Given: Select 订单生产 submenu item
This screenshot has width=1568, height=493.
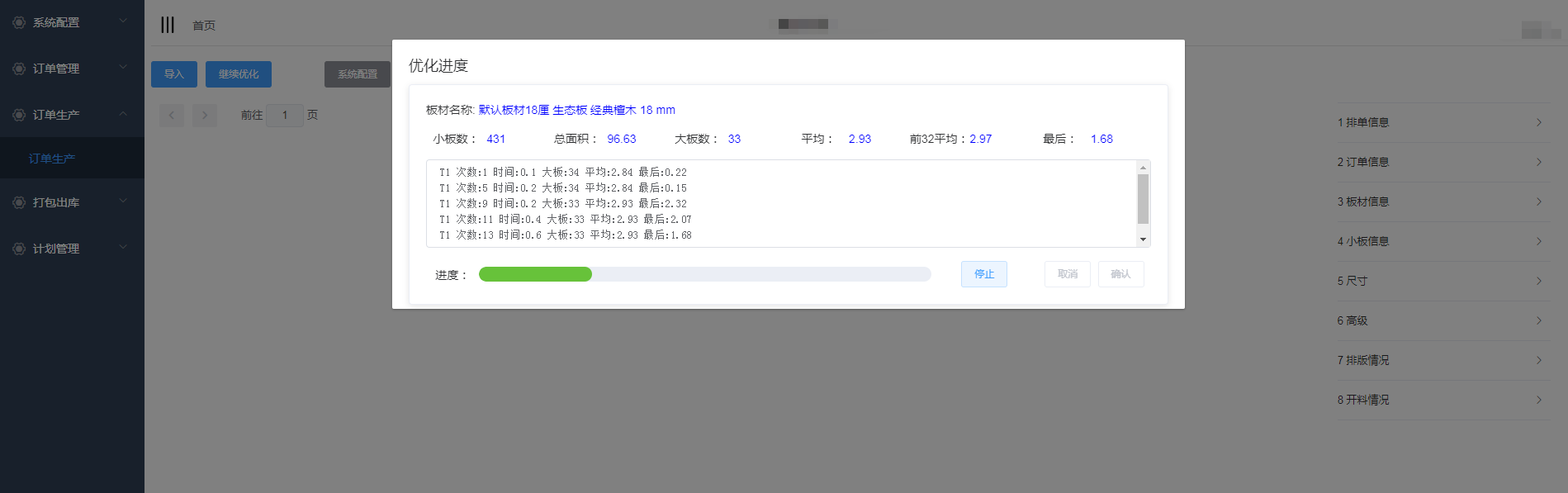Looking at the screenshot, I should click(x=52, y=159).
